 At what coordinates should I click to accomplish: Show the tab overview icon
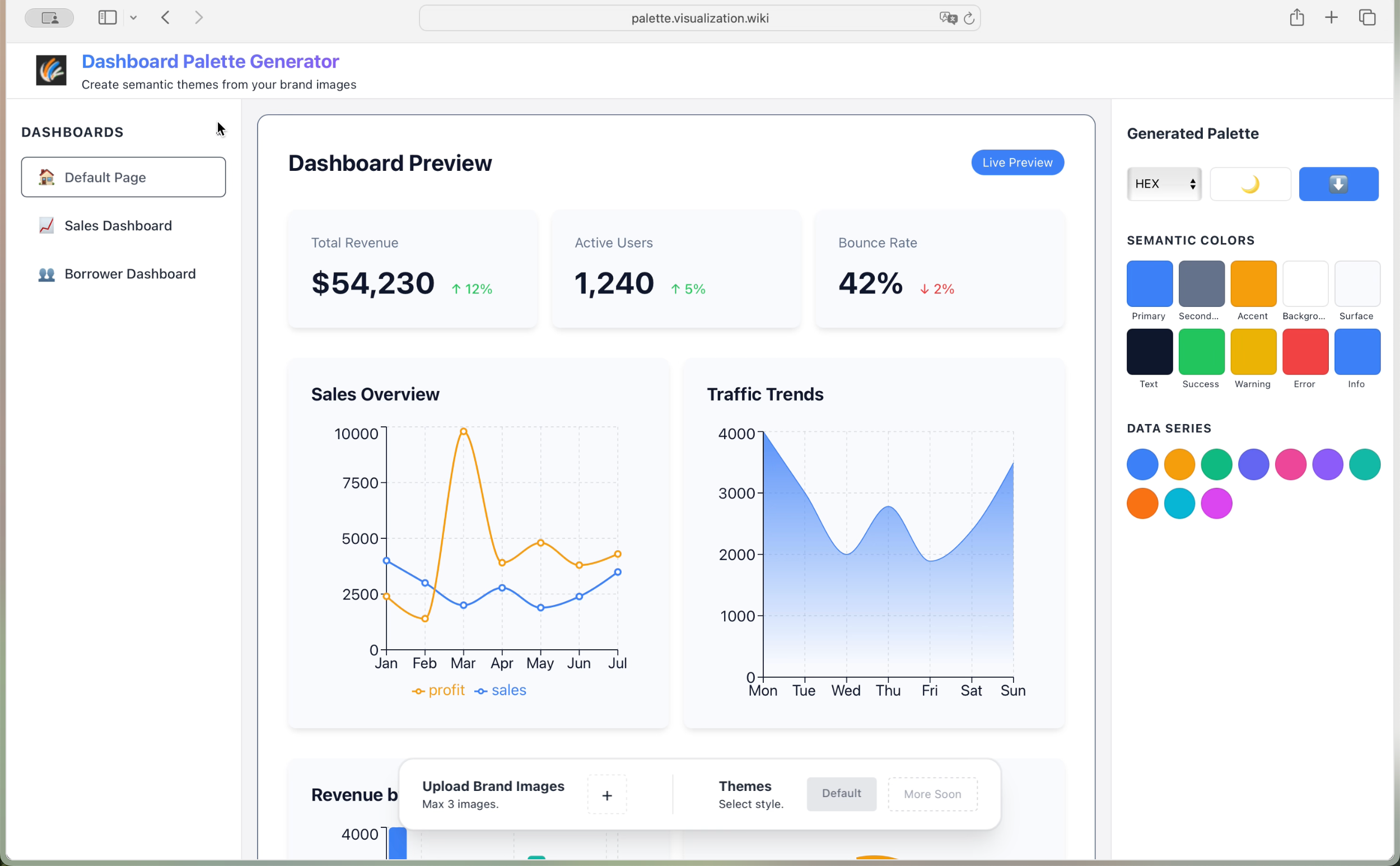pos(1368,18)
